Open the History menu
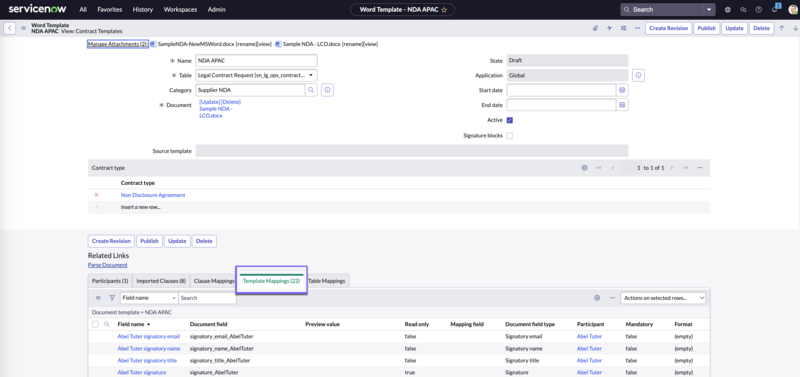 [143, 10]
